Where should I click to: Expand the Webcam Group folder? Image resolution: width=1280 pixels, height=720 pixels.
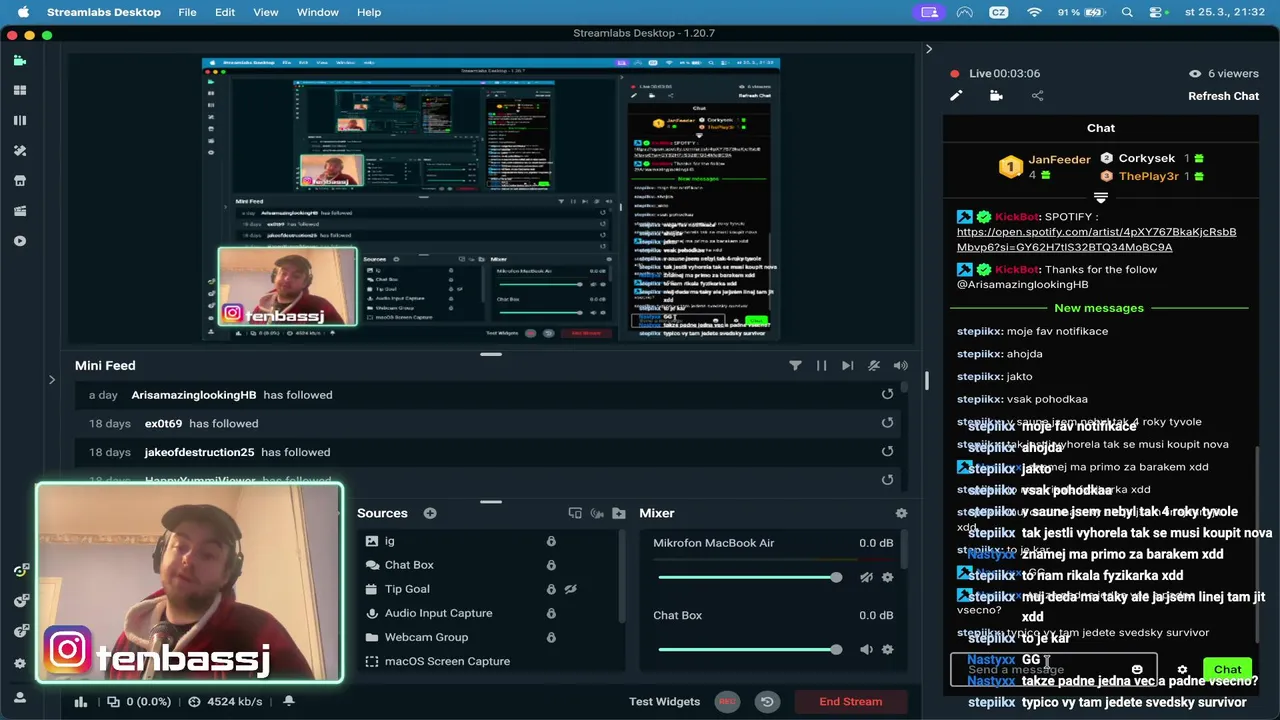pos(372,637)
